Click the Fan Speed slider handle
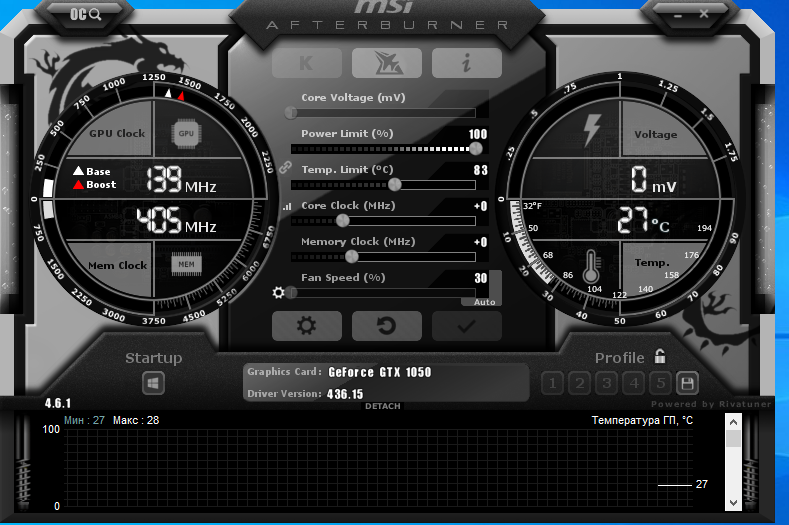The image size is (789, 525). pyautogui.click(x=291, y=292)
